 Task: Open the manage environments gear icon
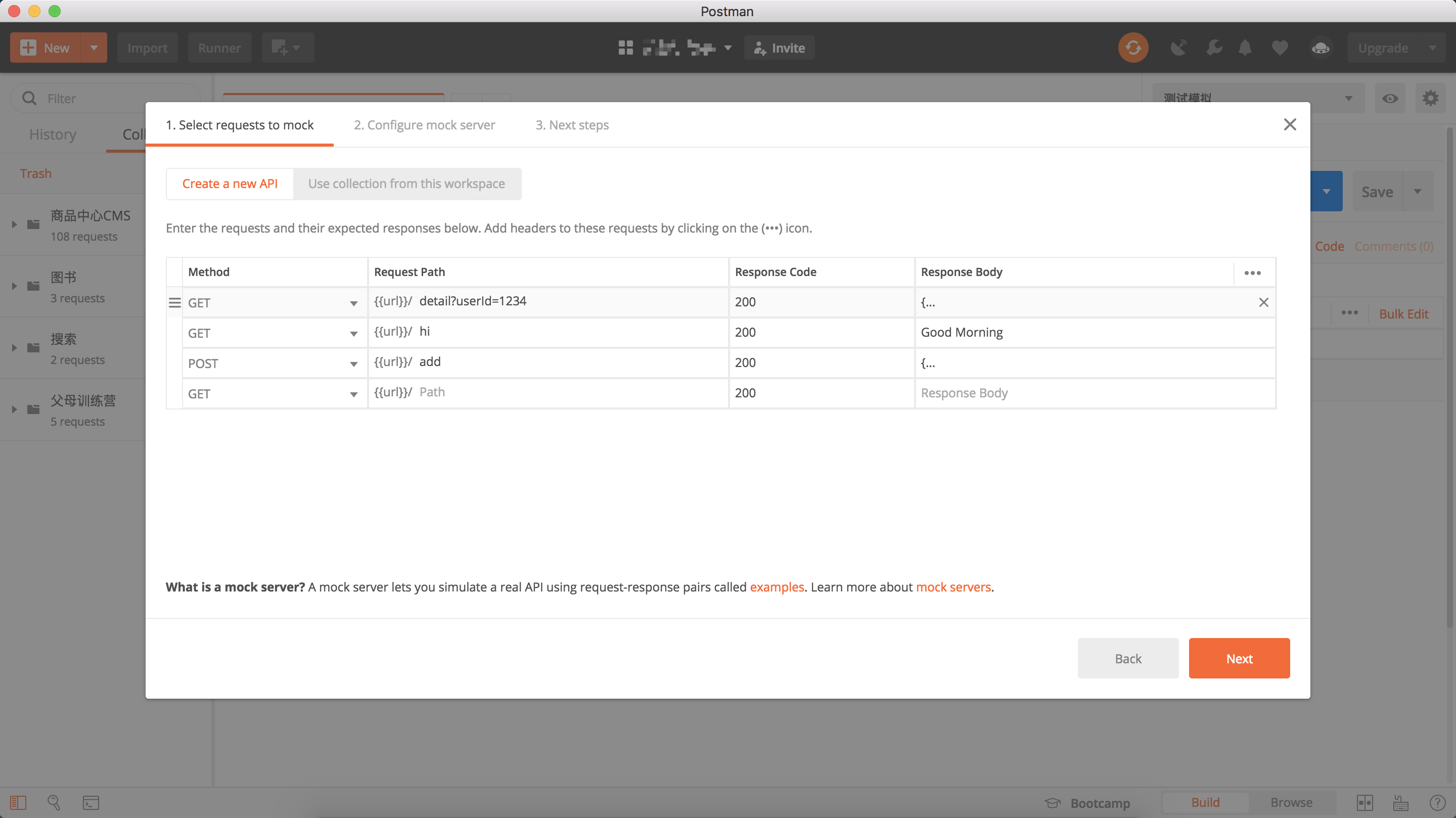tap(1430, 99)
